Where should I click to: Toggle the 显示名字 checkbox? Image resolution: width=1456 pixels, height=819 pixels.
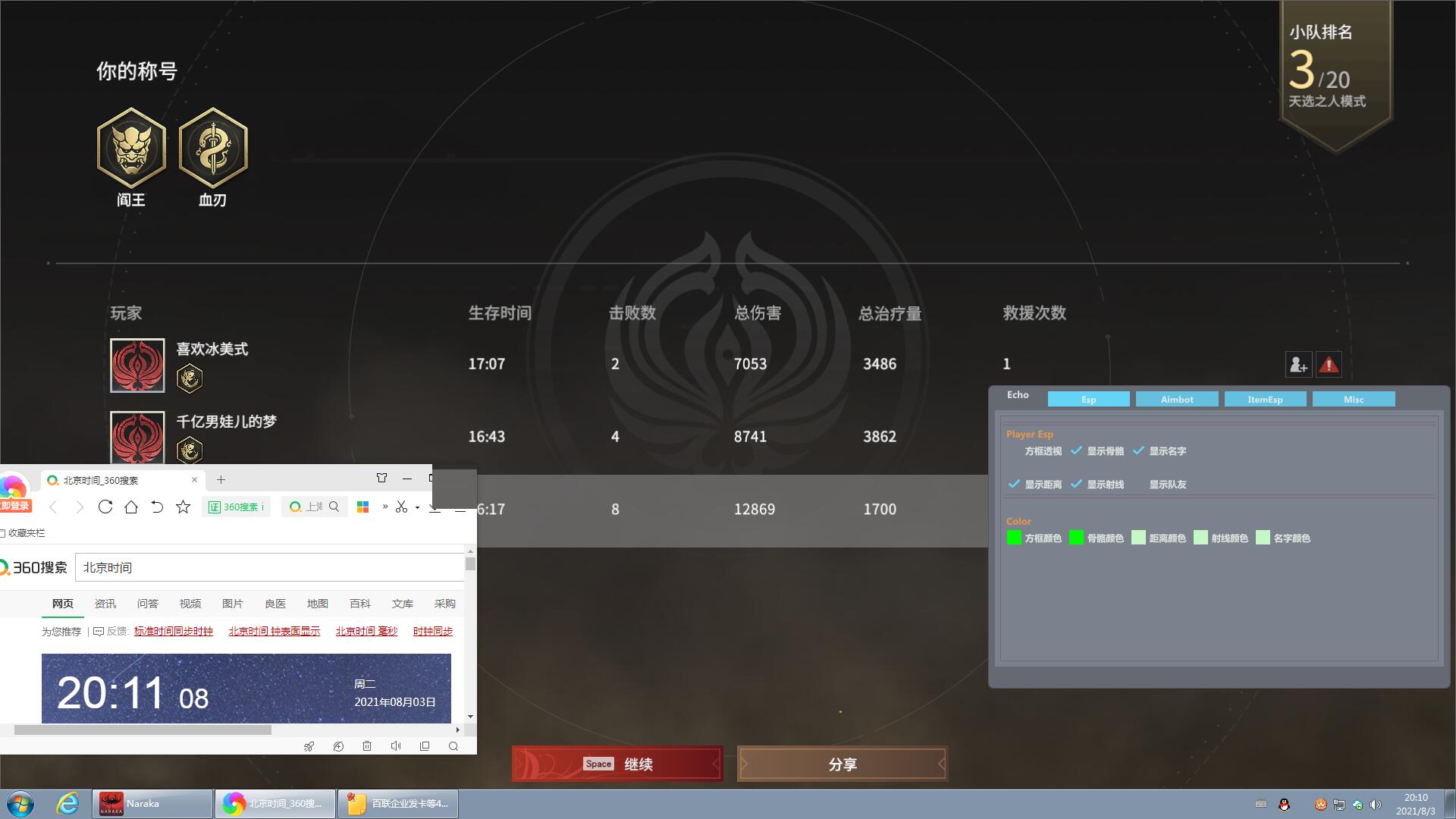[1138, 451]
